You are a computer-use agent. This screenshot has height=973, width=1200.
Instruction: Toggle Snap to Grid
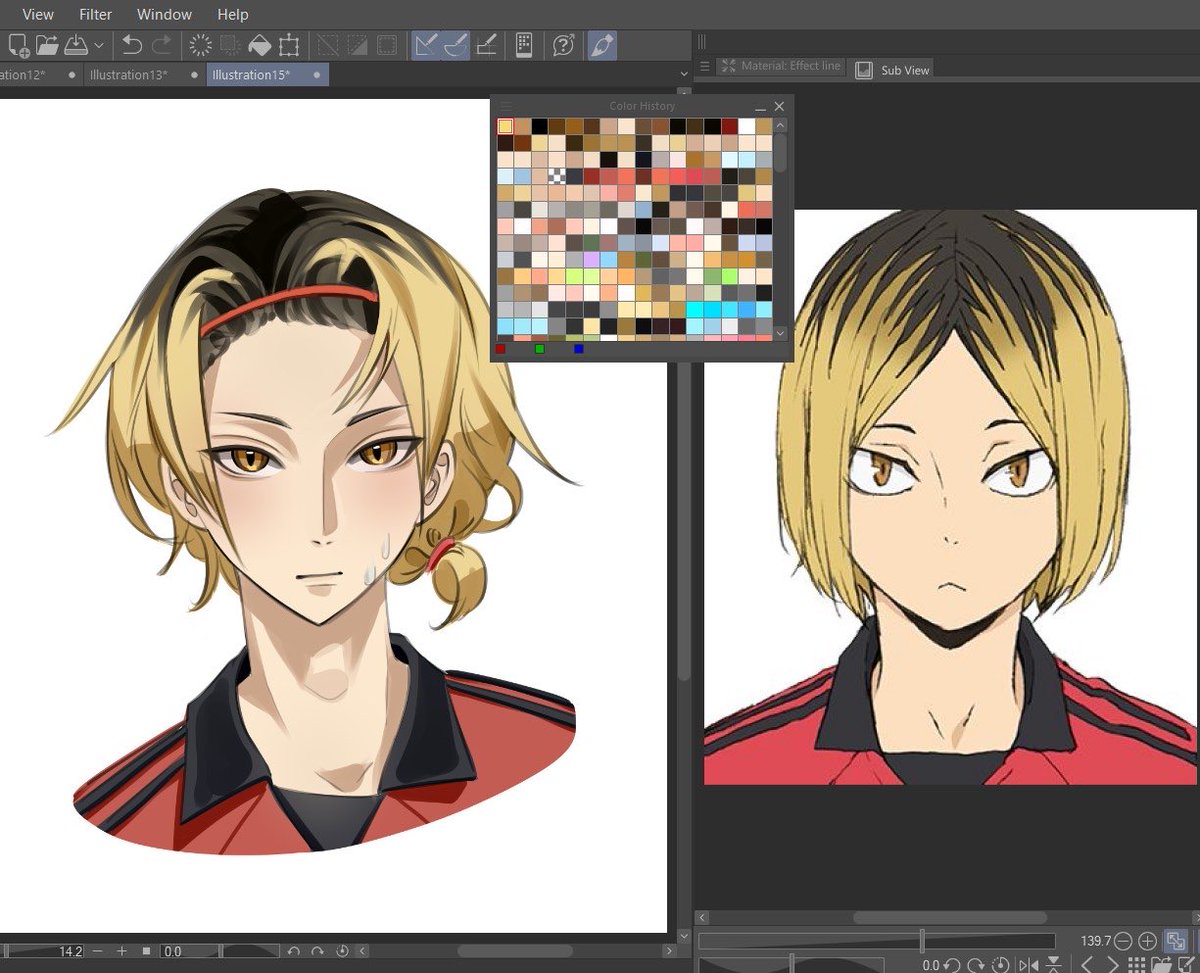[x=486, y=45]
